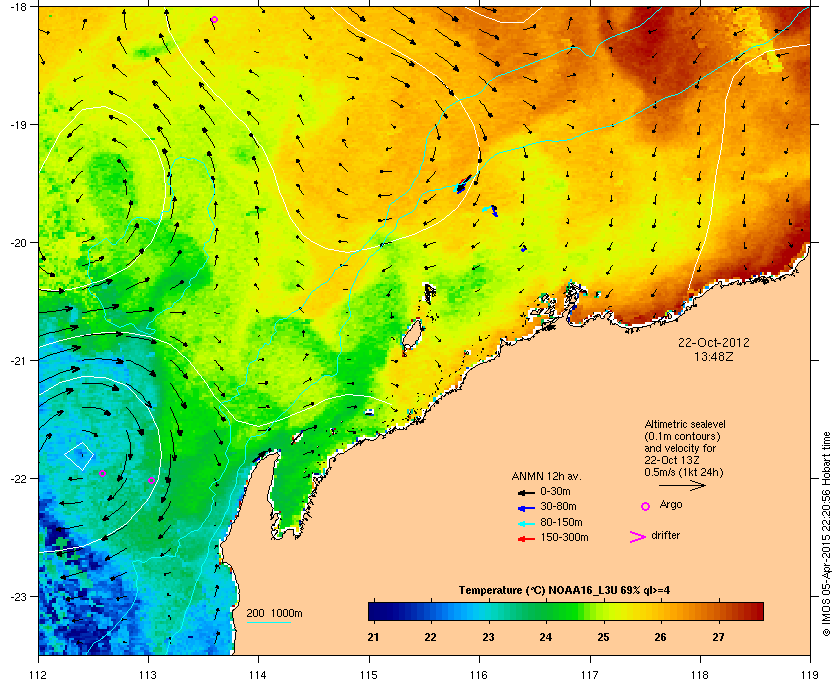Click the longitude axis label 115
840x680 pixels.
coord(369,674)
